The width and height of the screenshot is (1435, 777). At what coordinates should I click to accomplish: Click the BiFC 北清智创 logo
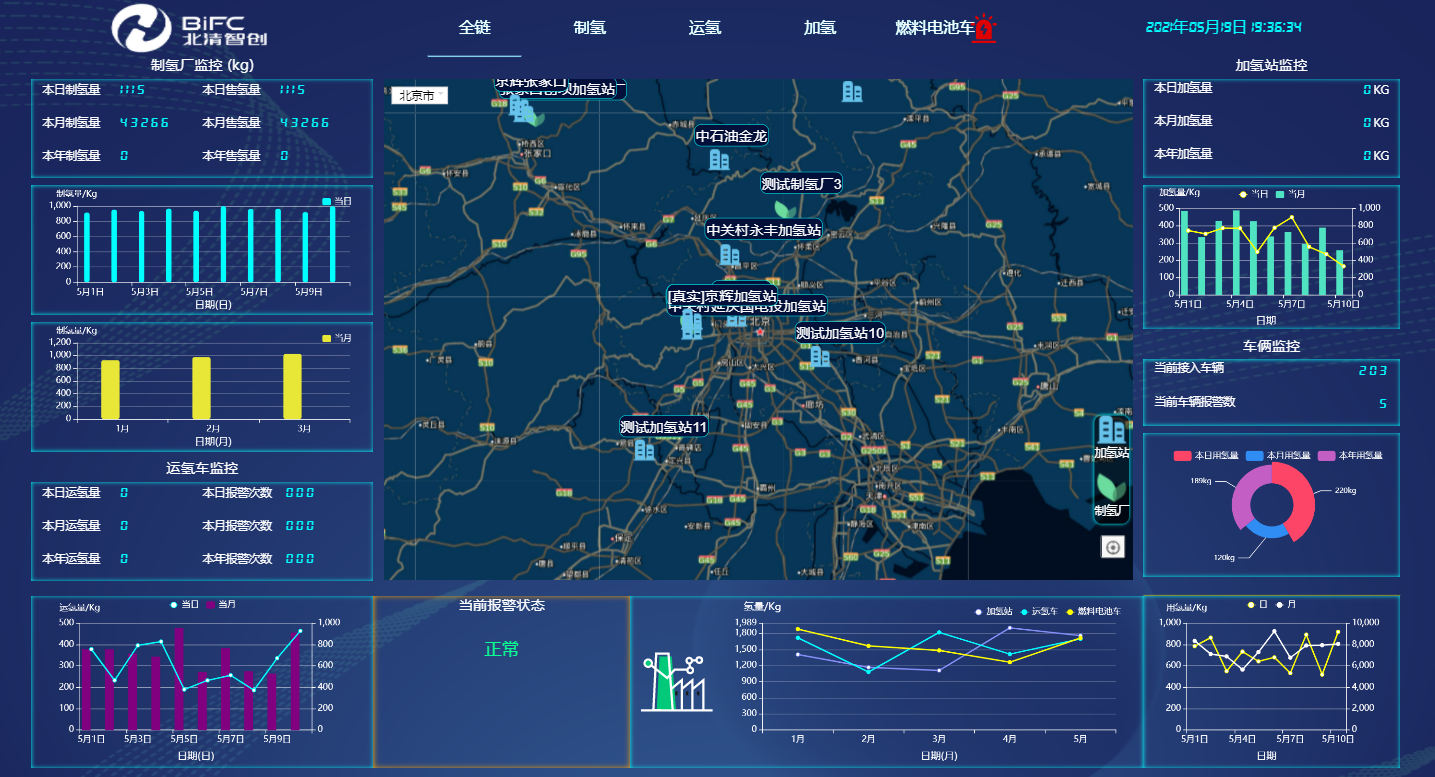coord(190,28)
